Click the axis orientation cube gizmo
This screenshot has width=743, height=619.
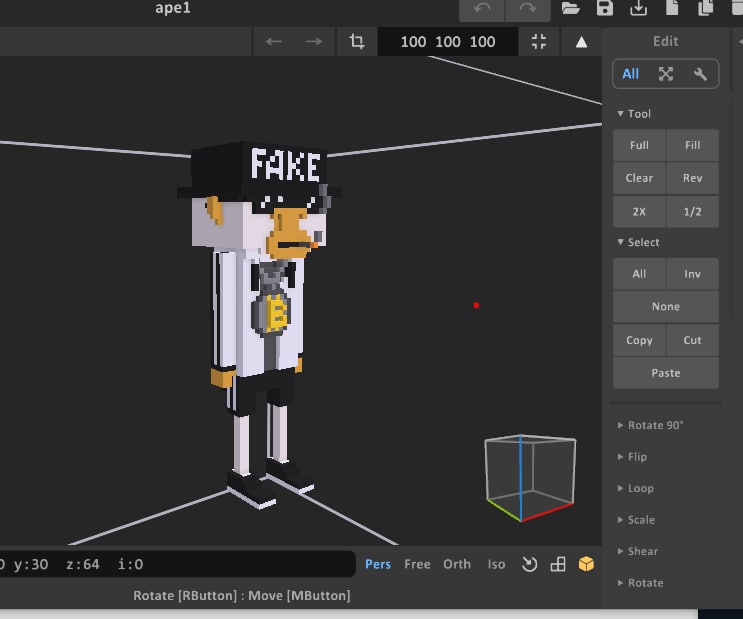530,478
